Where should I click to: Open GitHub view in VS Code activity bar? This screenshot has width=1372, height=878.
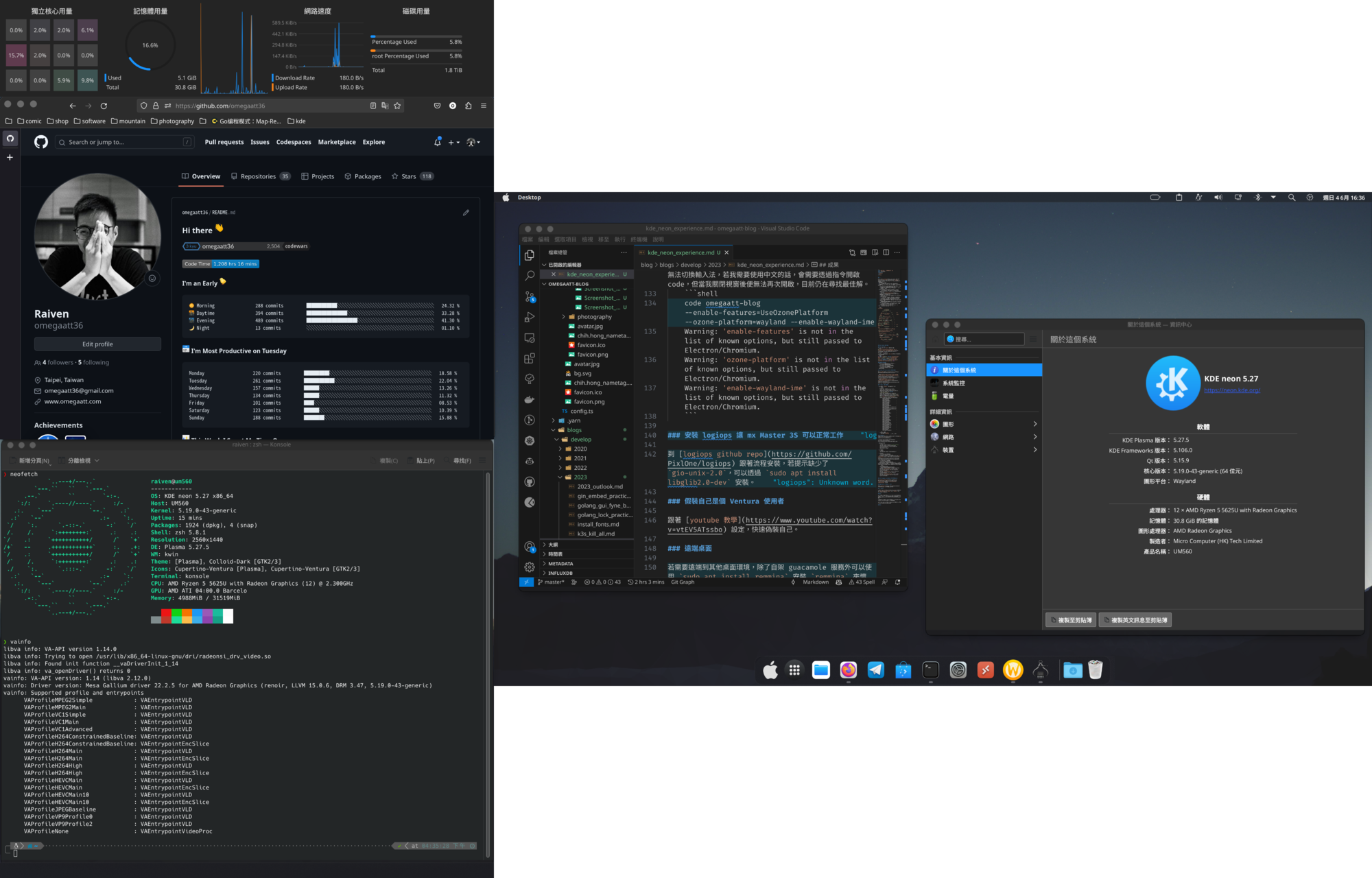pos(530,482)
